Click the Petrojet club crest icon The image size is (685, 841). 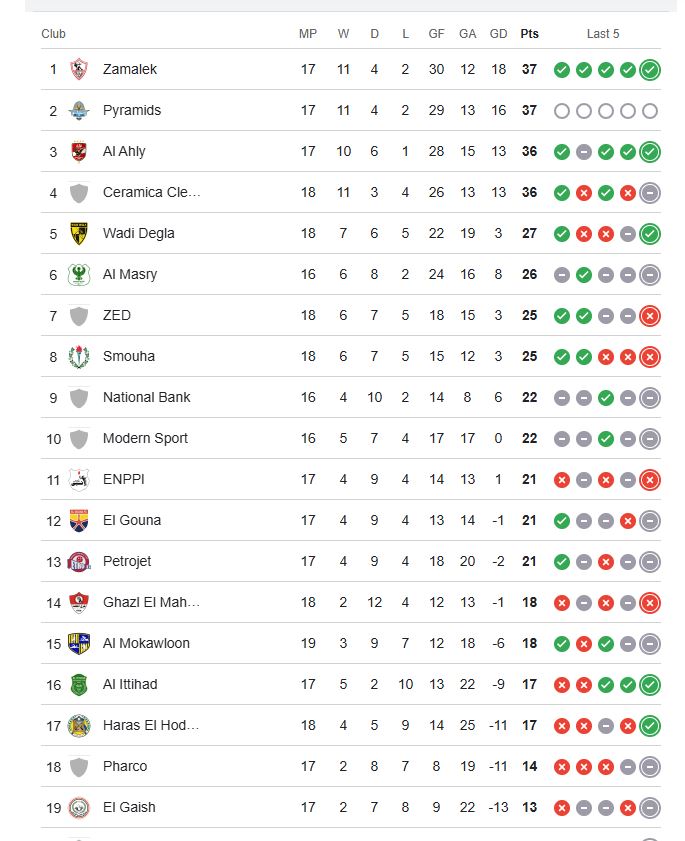pos(79,562)
